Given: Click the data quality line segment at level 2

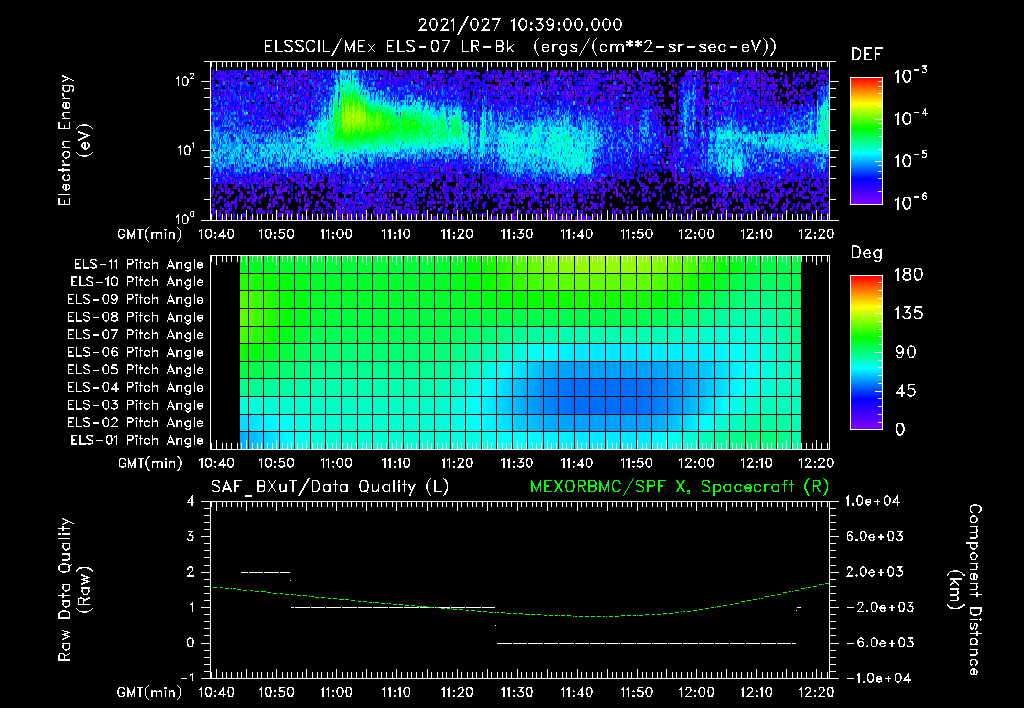Looking at the screenshot, I should (x=266, y=572).
